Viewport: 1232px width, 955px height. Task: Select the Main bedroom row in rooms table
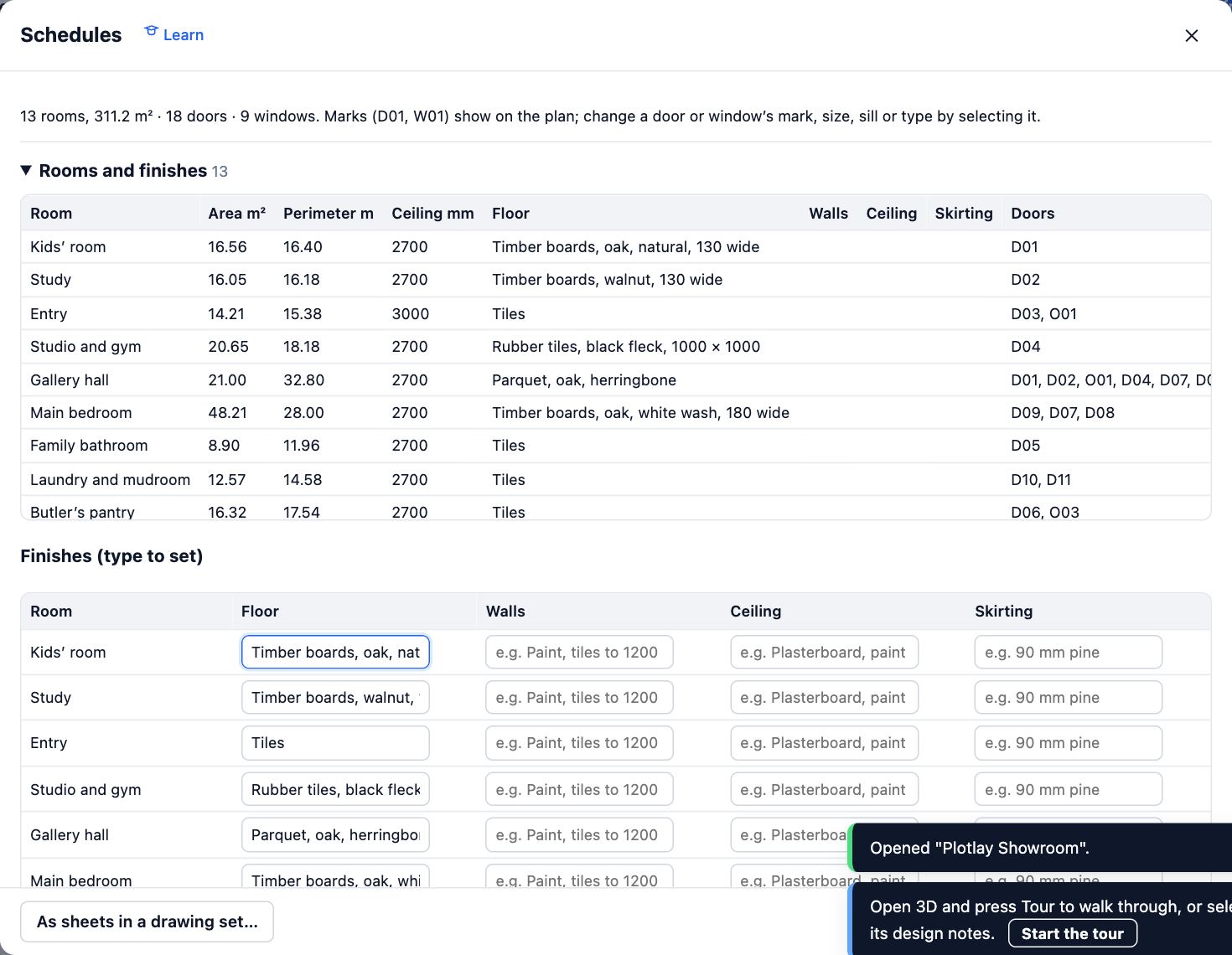(615, 412)
